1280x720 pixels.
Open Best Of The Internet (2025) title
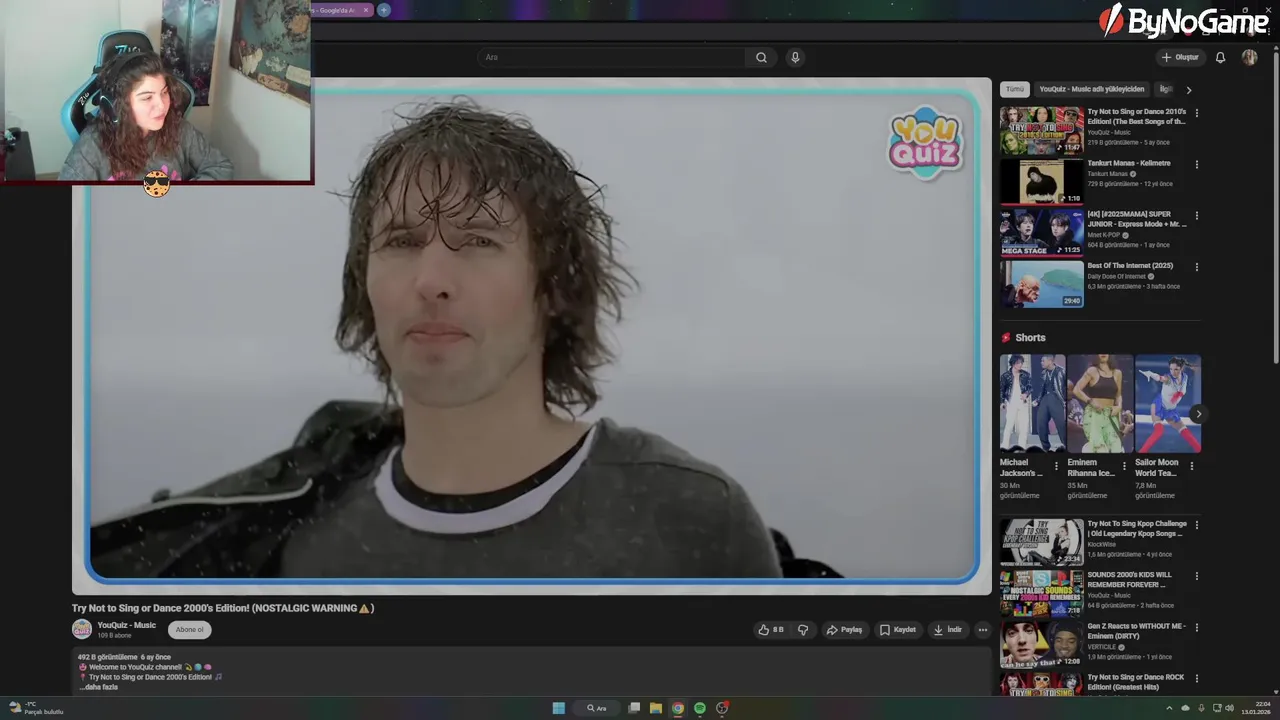point(1130,266)
